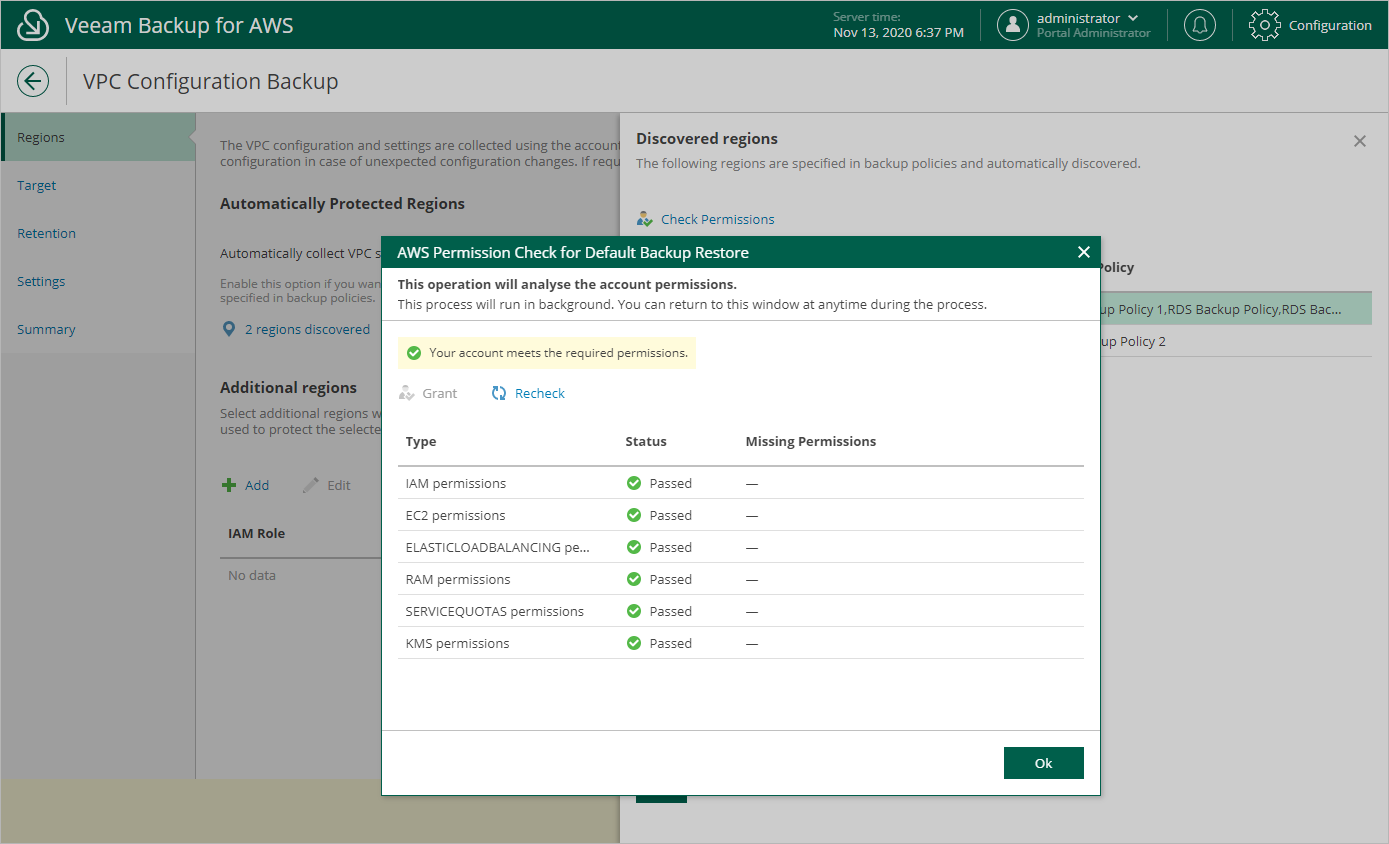This screenshot has height=844, width=1389.
Task: Select the IAM permissions row
Action: point(741,483)
